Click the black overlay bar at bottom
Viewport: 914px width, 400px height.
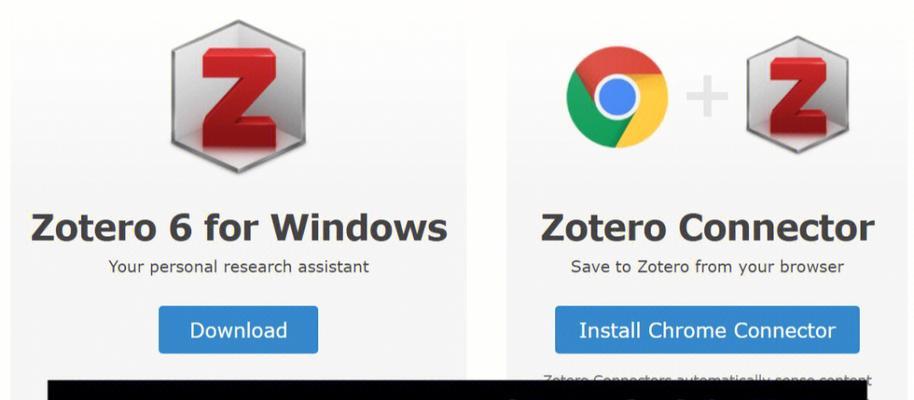[x=457, y=390]
